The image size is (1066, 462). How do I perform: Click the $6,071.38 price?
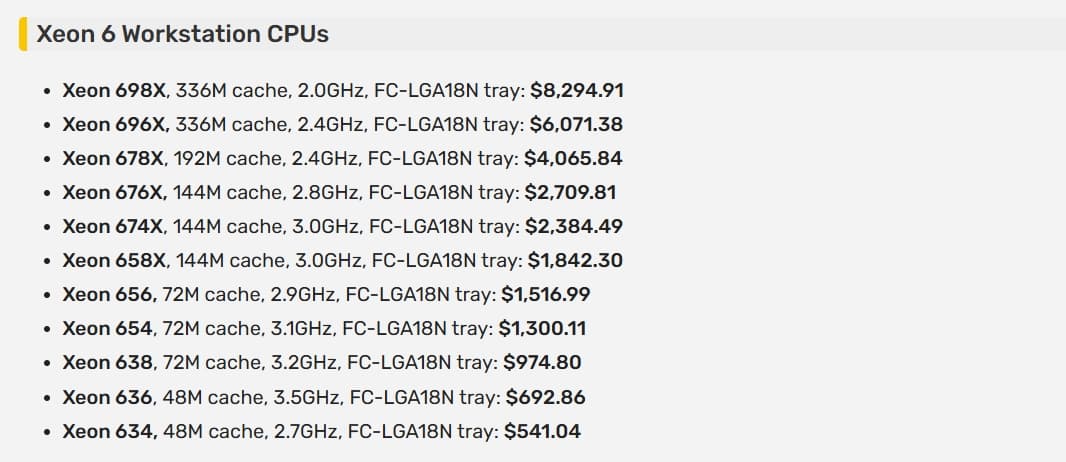[577, 124]
